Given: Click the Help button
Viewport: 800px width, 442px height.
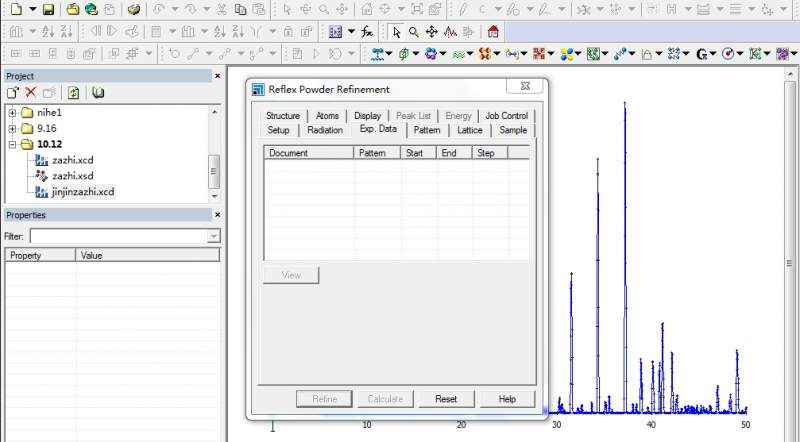Looking at the screenshot, I should [507, 399].
